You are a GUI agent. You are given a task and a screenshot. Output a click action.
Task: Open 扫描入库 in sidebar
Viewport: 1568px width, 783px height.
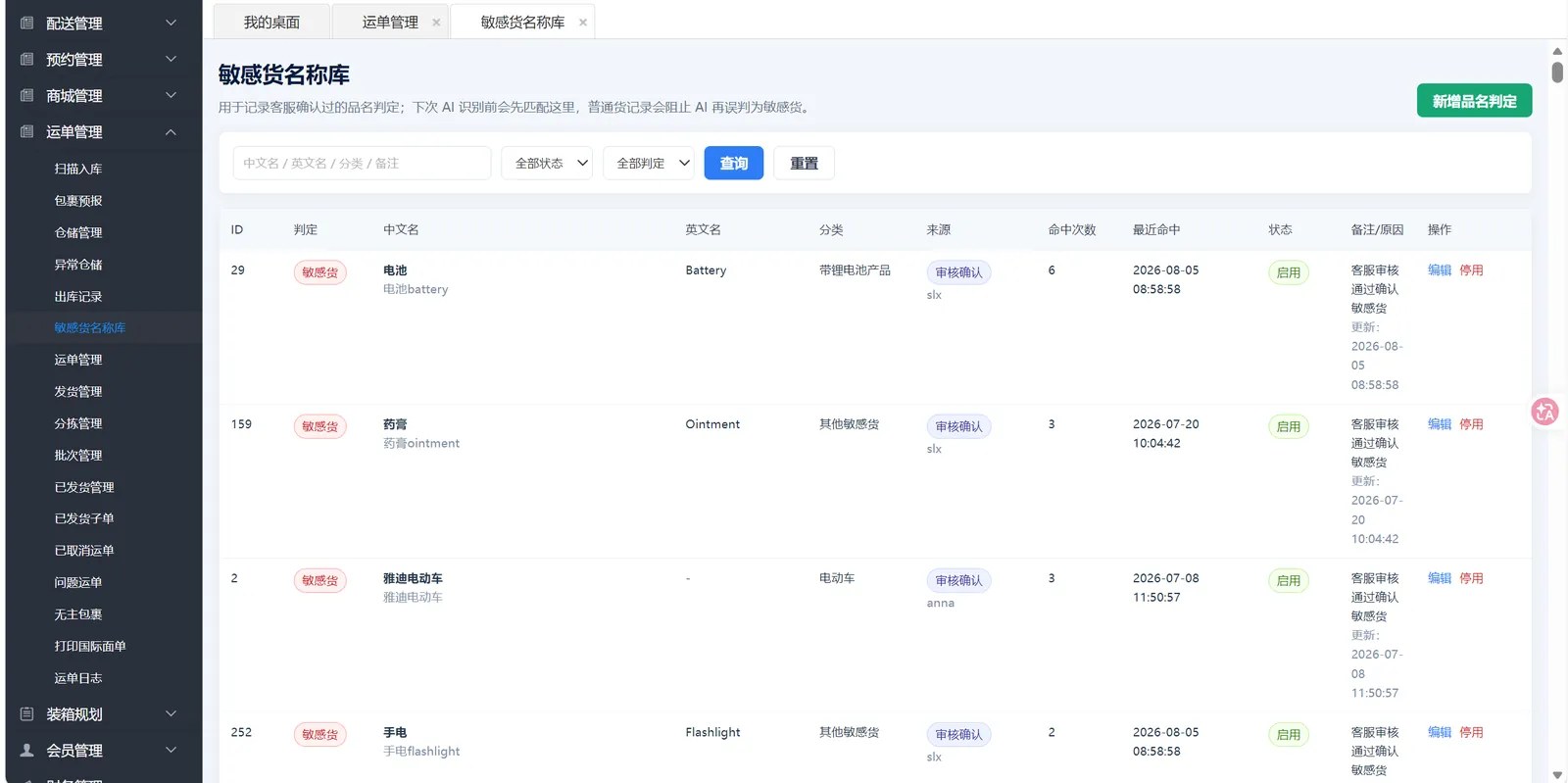(x=78, y=169)
